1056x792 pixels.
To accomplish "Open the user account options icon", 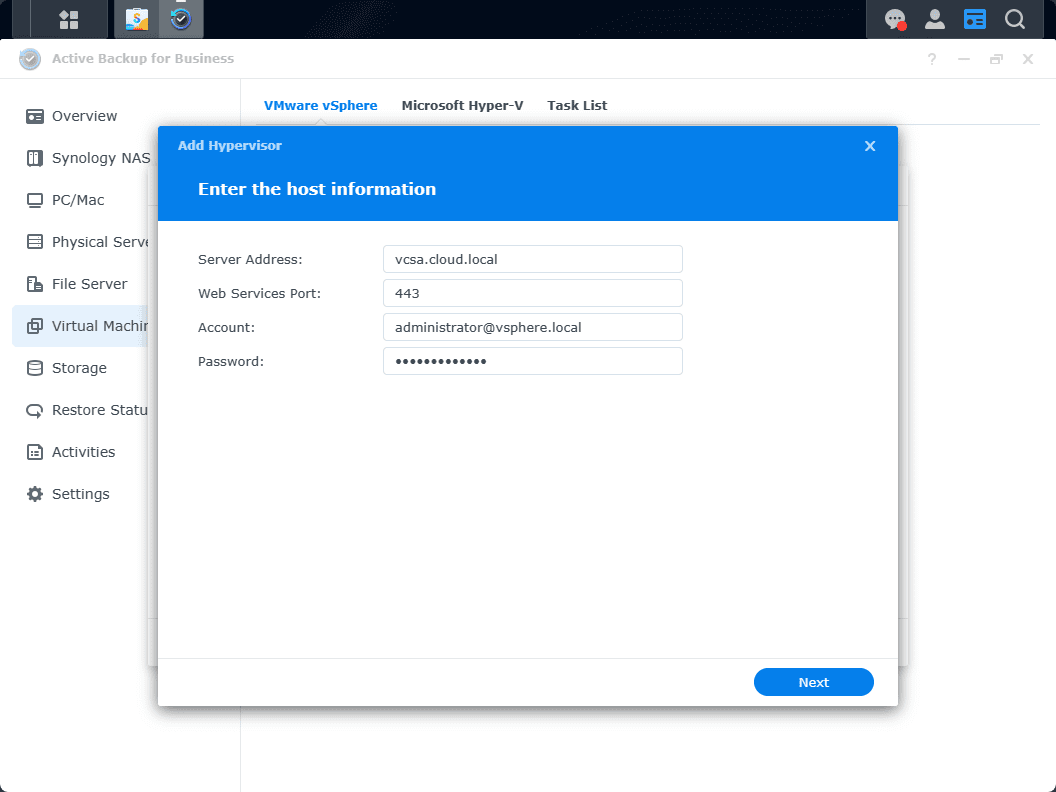I will 935,19.
